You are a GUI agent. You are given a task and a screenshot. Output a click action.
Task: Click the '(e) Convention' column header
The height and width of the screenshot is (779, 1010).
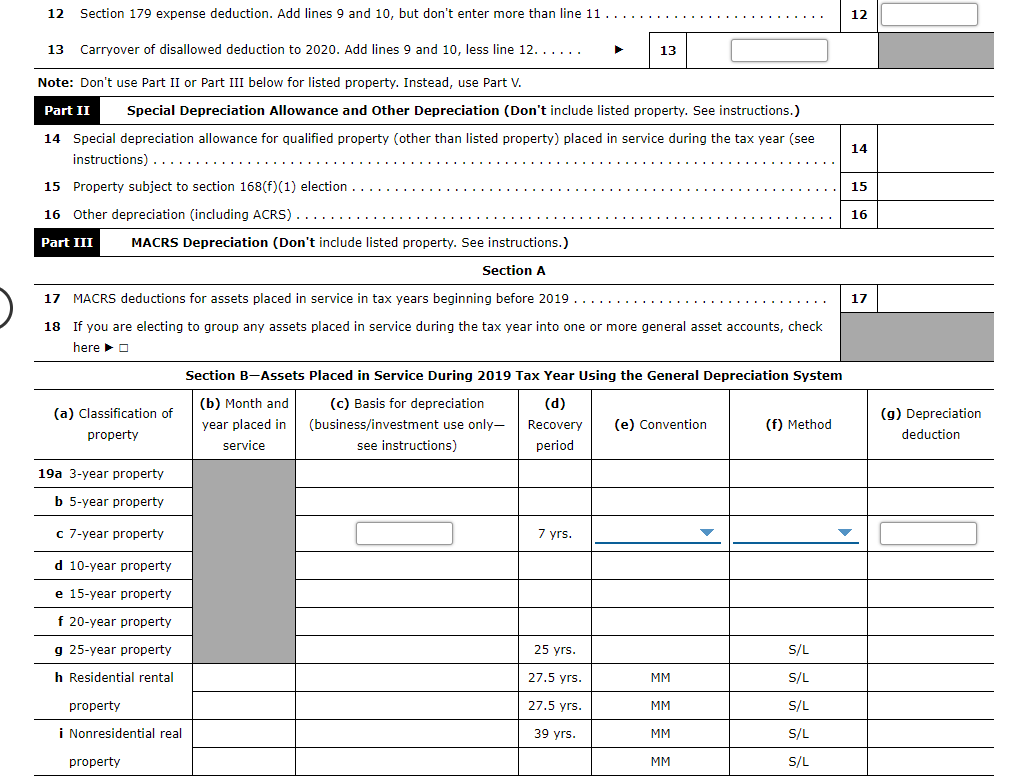pyautogui.click(x=660, y=425)
